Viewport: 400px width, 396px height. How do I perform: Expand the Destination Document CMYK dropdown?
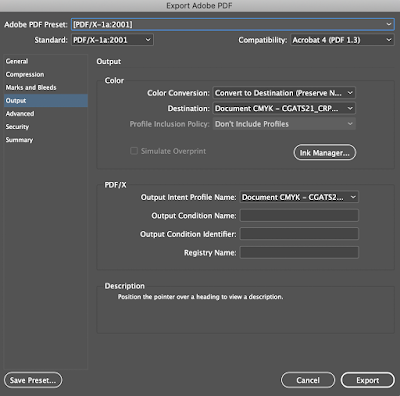tap(284, 108)
